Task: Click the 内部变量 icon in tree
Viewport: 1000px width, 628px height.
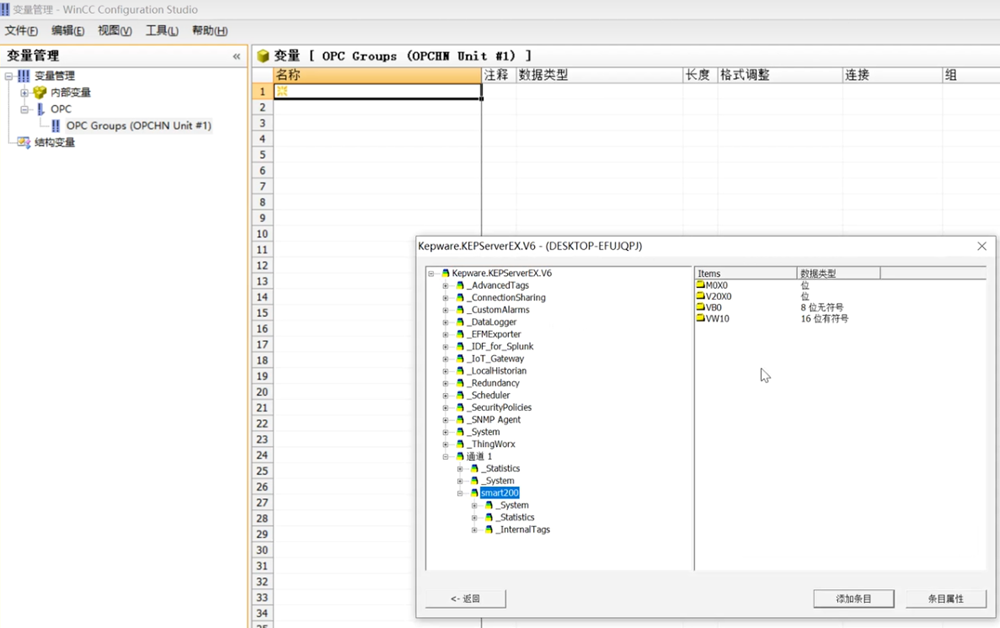Action: (x=40, y=93)
